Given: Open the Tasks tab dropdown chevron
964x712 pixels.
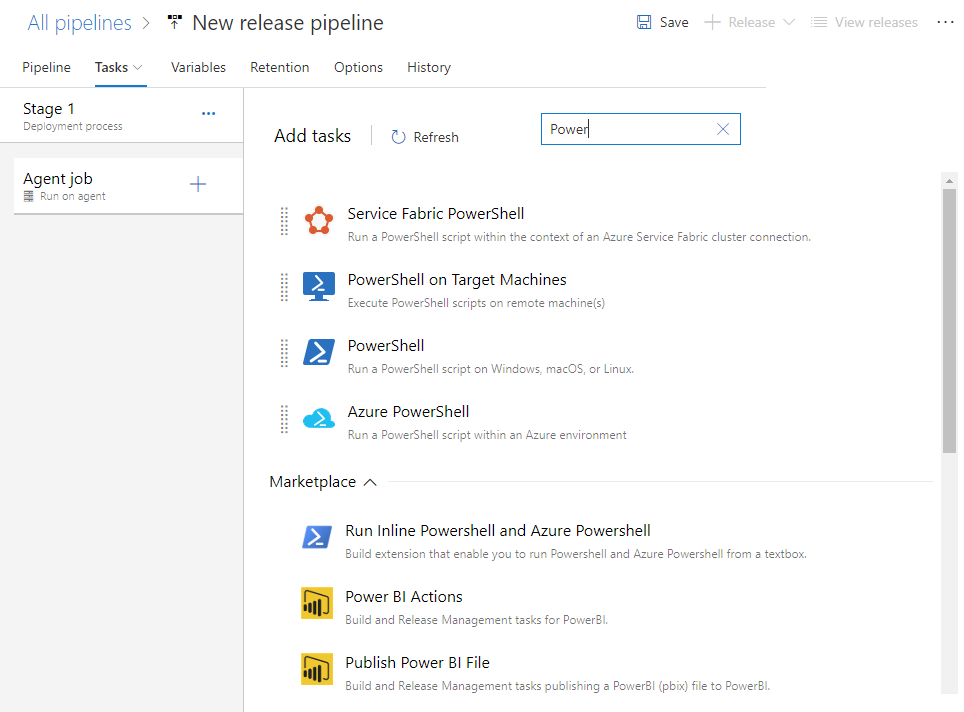Looking at the screenshot, I should 138,67.
